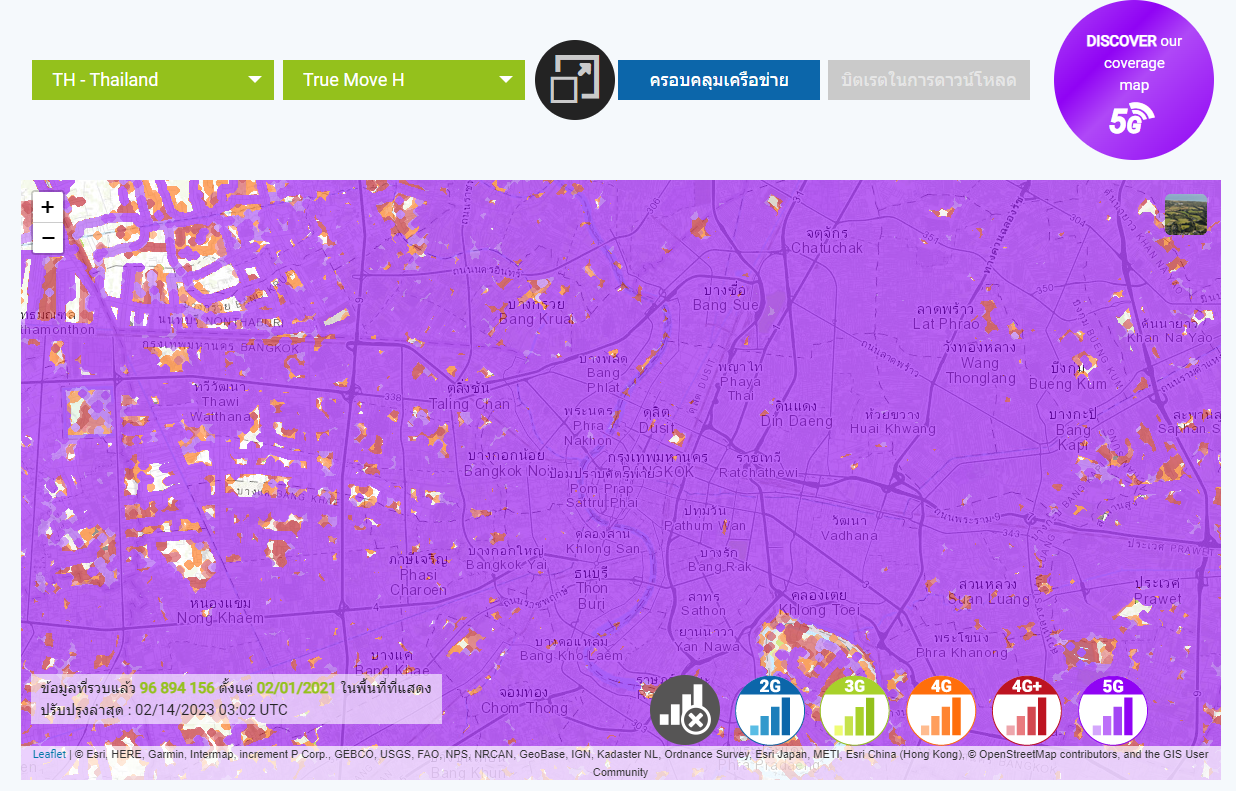Image resolution: width=1236 pixels, height=791 pixels.
Task: Toggle the 5G coverage layer
Action: point(1113,711)
